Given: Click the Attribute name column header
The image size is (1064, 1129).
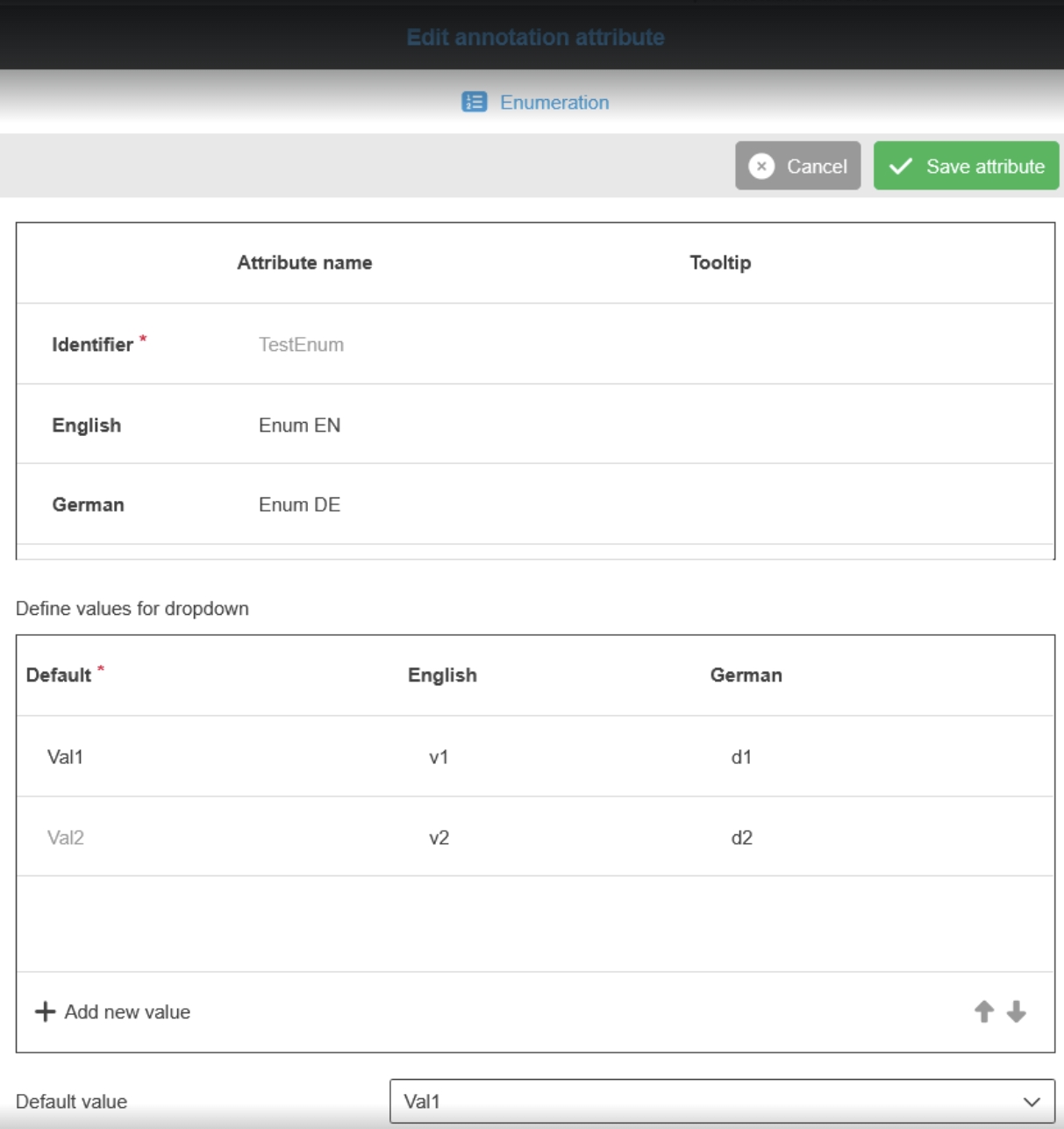Looking at the screenshot, I should [x=304, y=263].
